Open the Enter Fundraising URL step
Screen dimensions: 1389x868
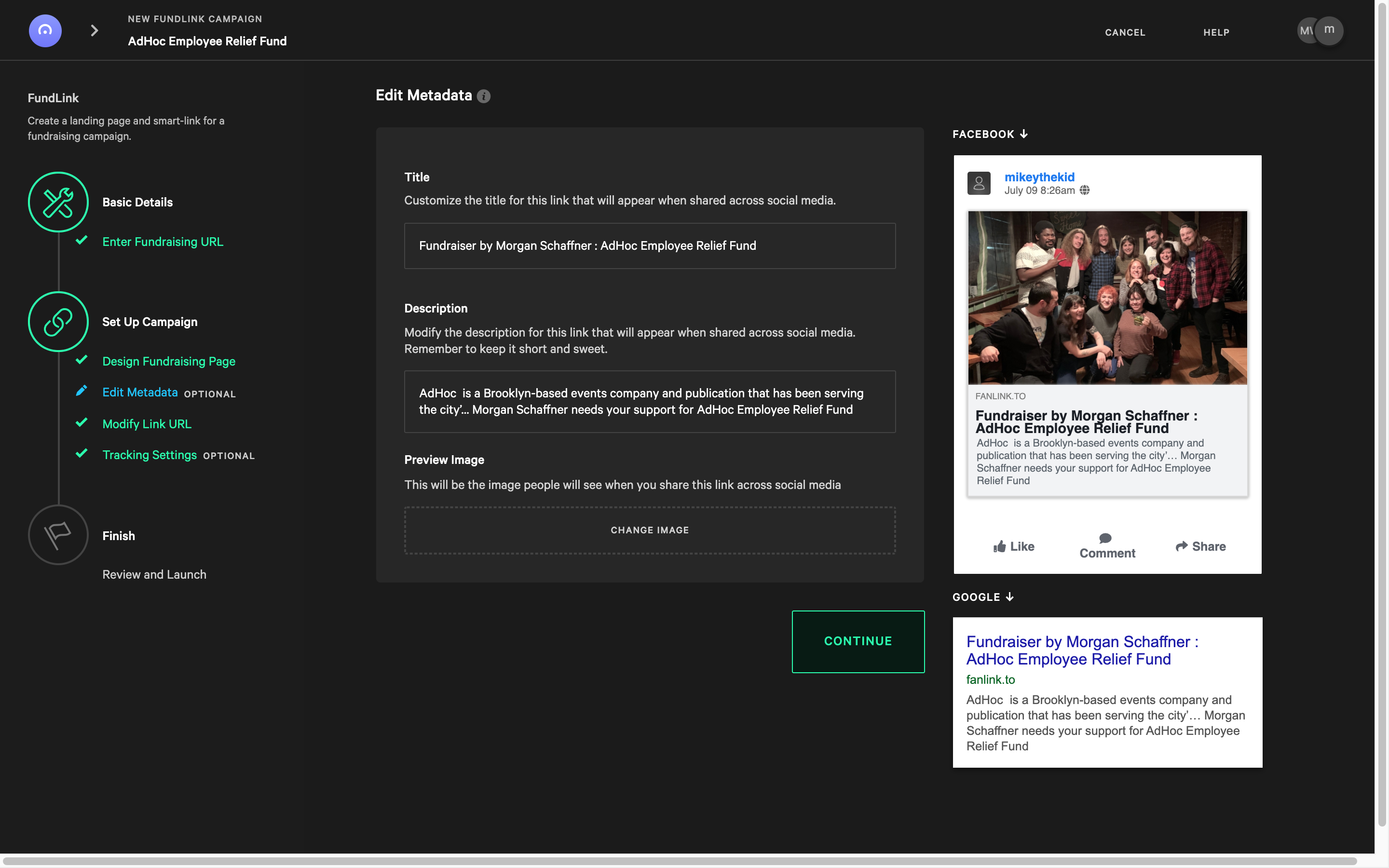(x=163, y=242)
